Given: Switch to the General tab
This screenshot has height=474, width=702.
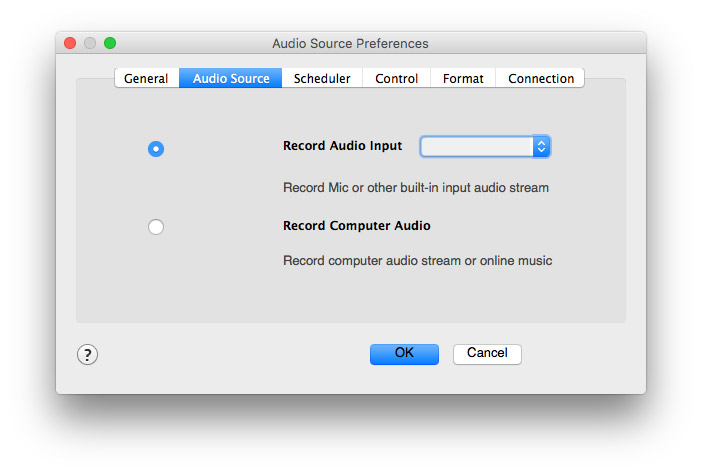Looking at the screenshot, I should [146, 78].
